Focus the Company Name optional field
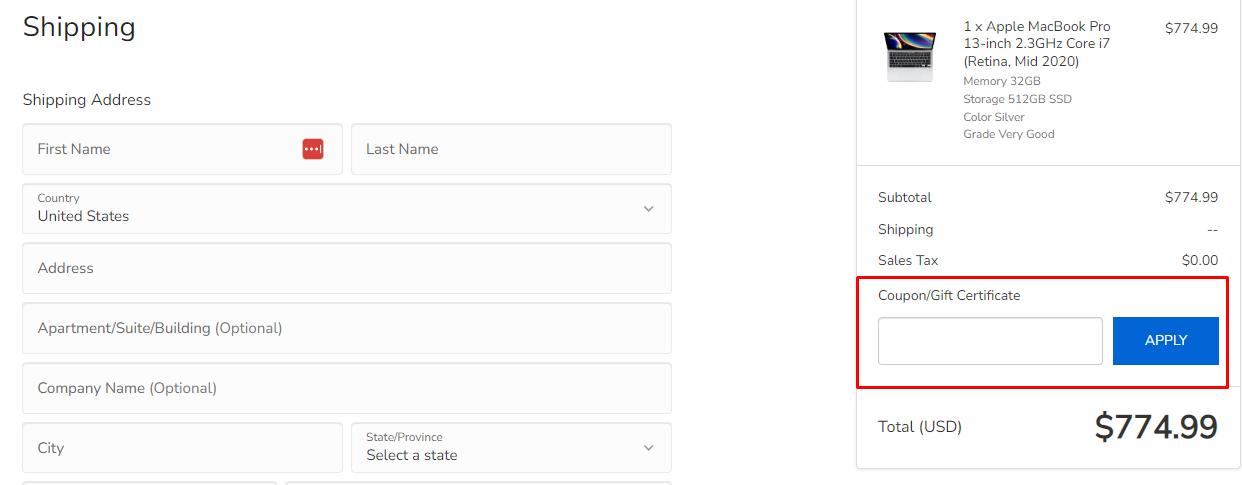The image size is (1242, 485). click(x=347, y=388)
